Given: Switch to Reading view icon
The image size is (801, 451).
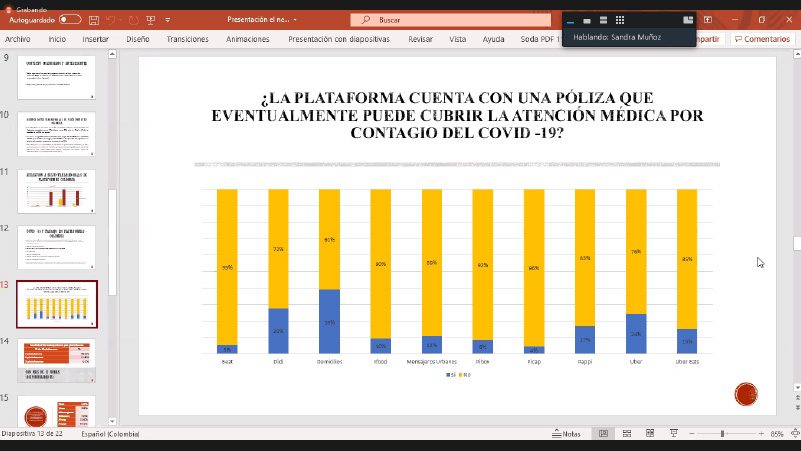Looking at the screenshot, I should (x=650, y=434).
